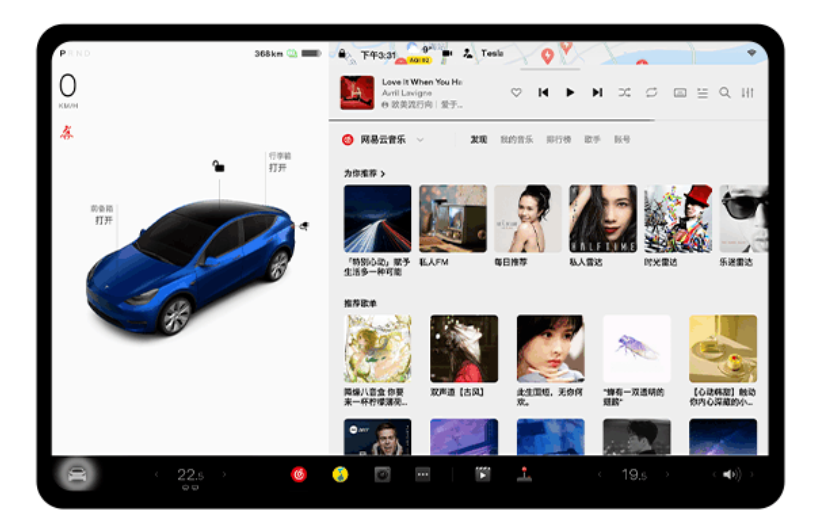Open the 私人FM radio thumbnail
This screenshot has height=529, width=814.
453,219
